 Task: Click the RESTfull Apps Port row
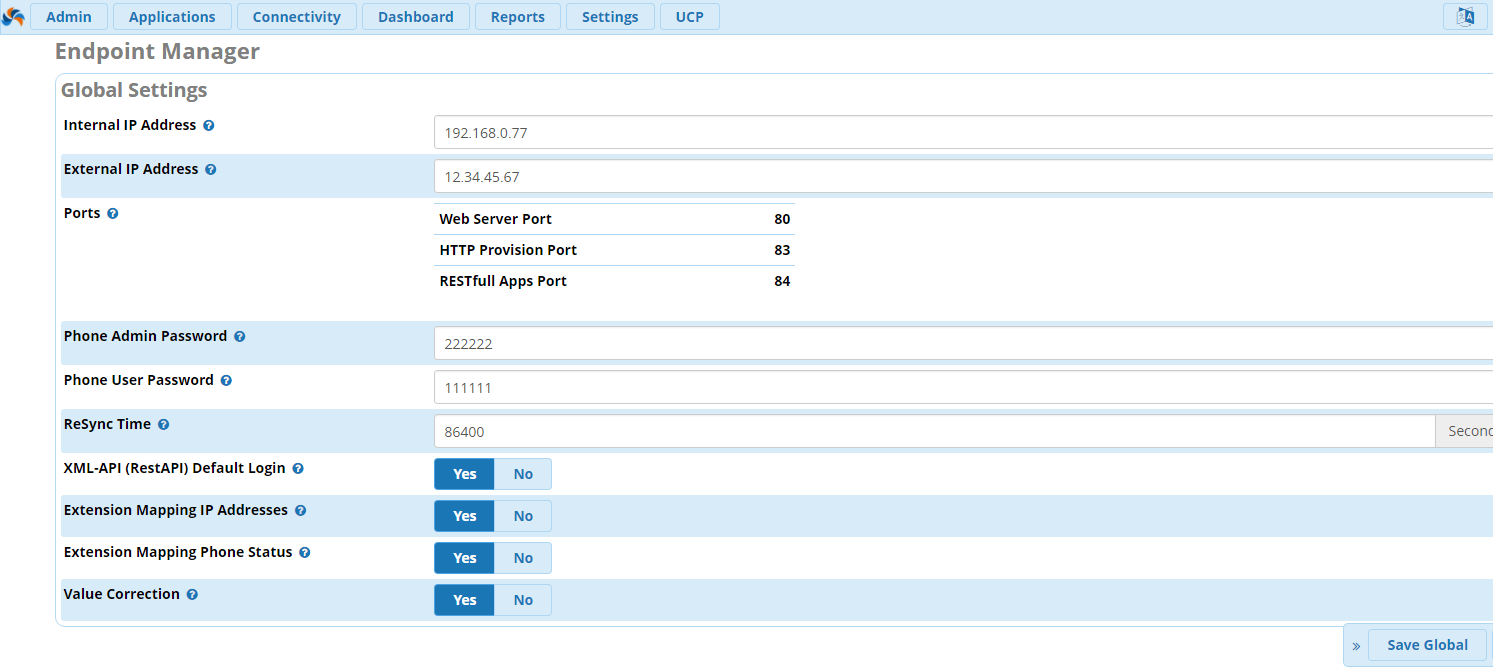(x=615, y=281)
